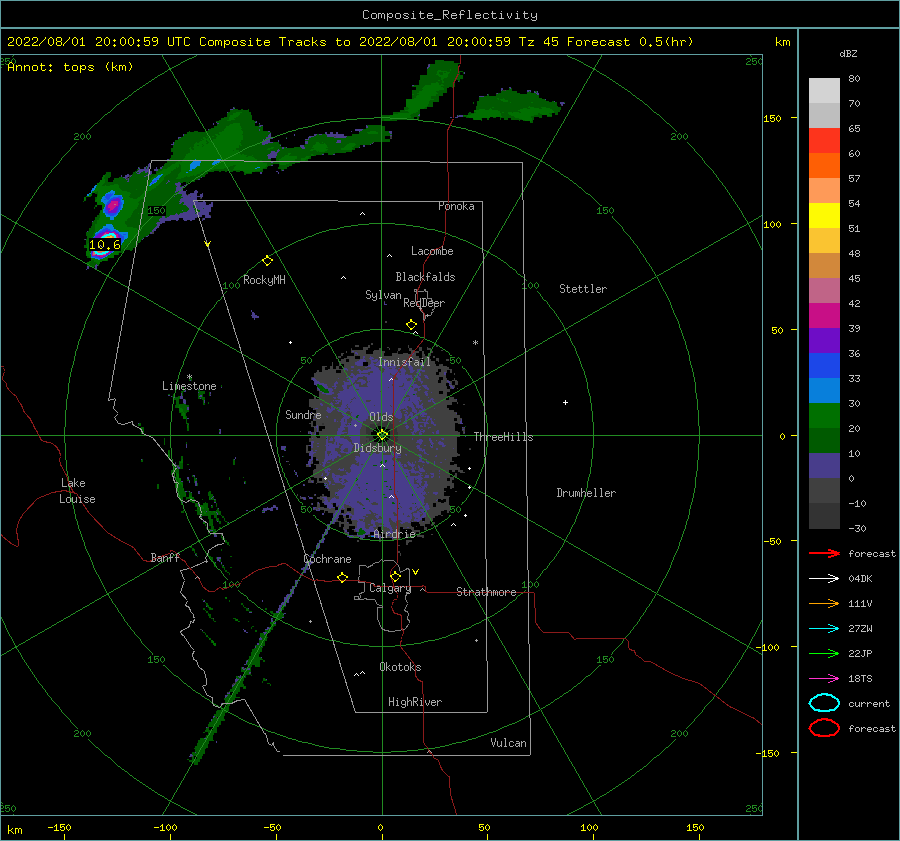Click the Calgary city label
The height and width of the screenshot is (841, 900).
(390, 588)
